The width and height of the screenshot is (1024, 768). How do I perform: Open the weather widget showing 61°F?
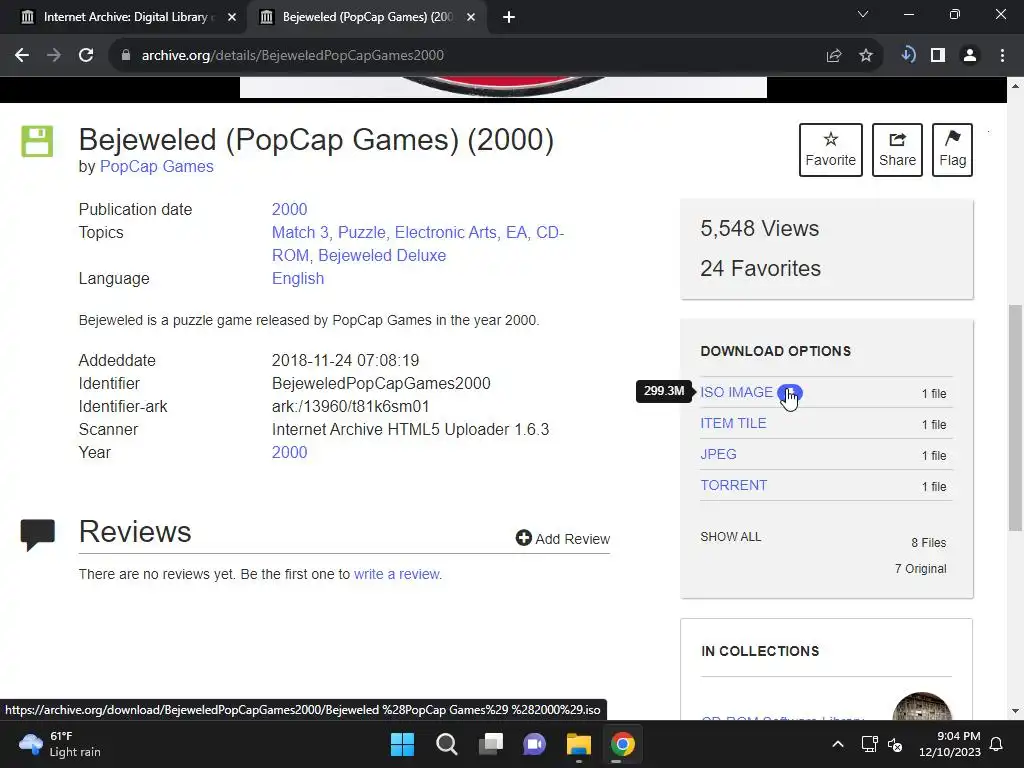(60, 744)
